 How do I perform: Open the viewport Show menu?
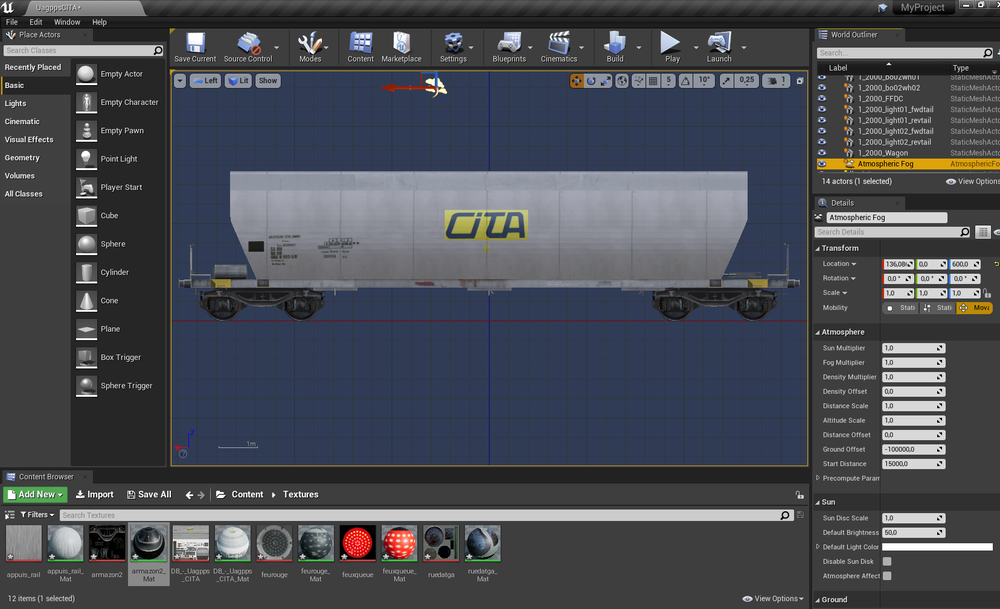point(268,81)
